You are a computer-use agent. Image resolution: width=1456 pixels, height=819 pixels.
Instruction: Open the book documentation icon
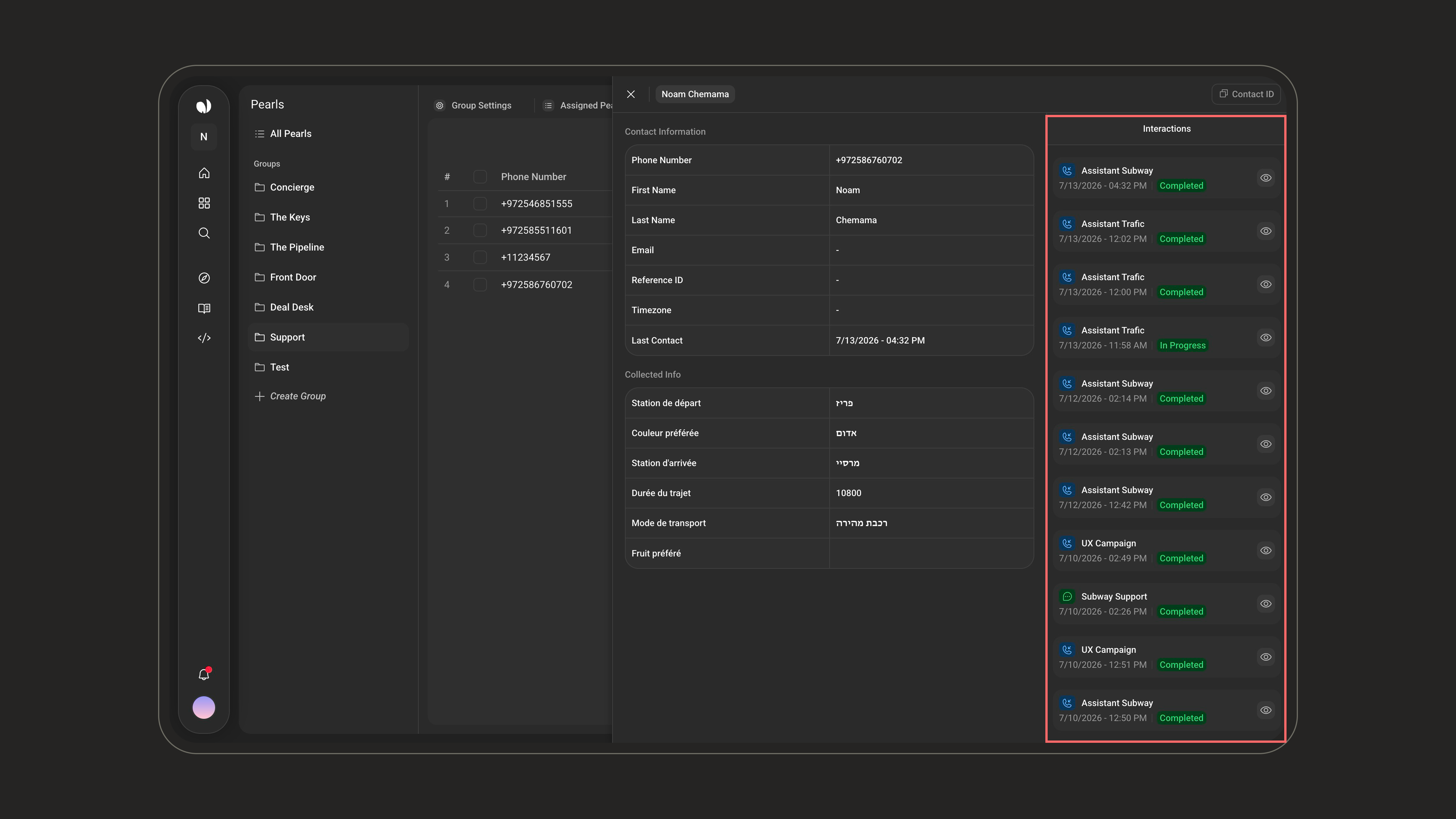(x=204, y=308)
